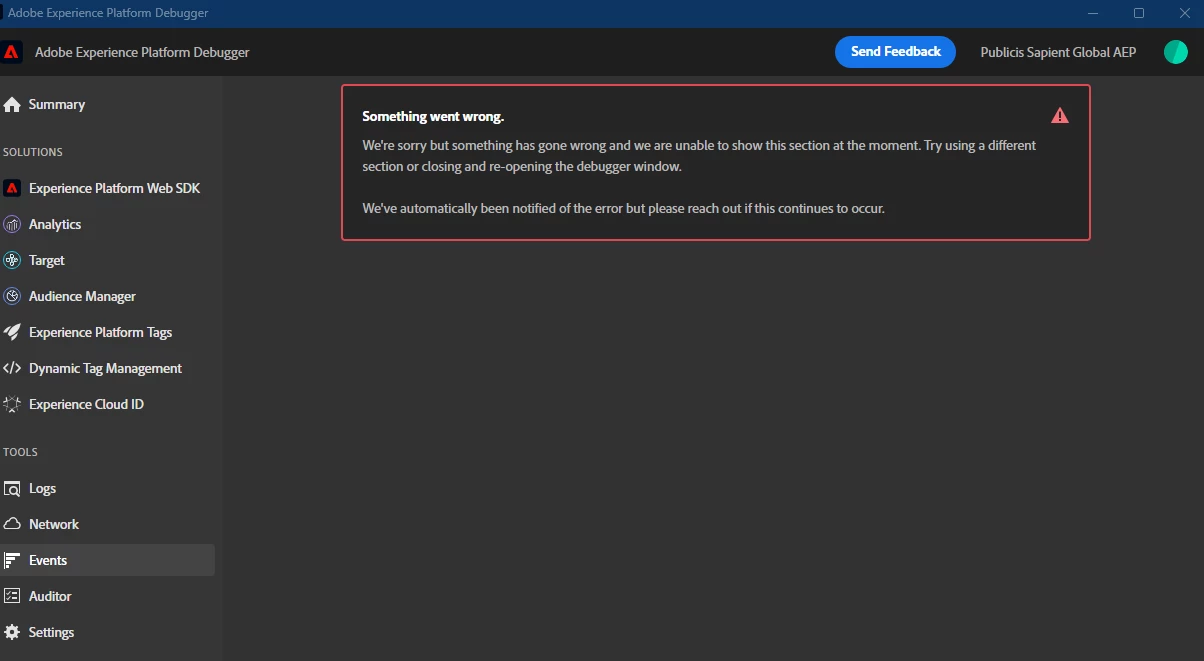This screenshot has height=661, width=1204.
Task: Click the 'automatically been notified' error message line
Action: tap(623, 209)
